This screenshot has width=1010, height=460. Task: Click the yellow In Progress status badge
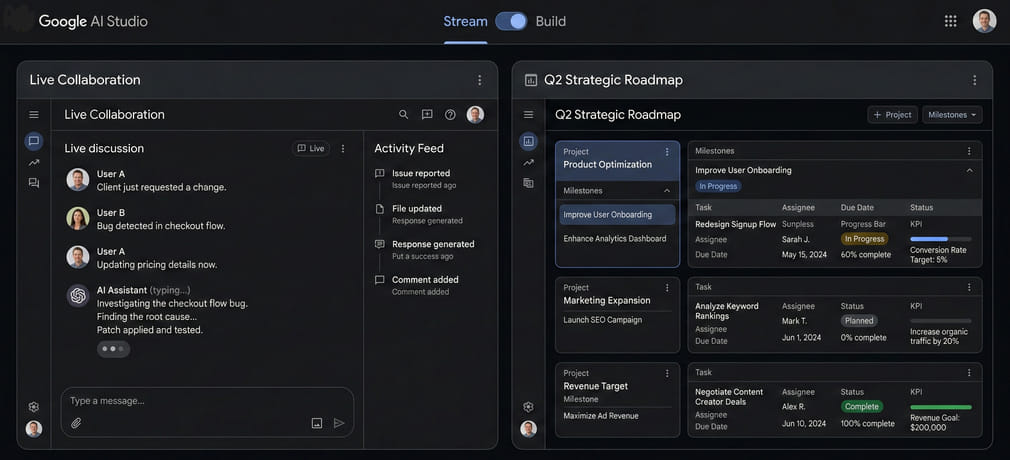[864, 238]
